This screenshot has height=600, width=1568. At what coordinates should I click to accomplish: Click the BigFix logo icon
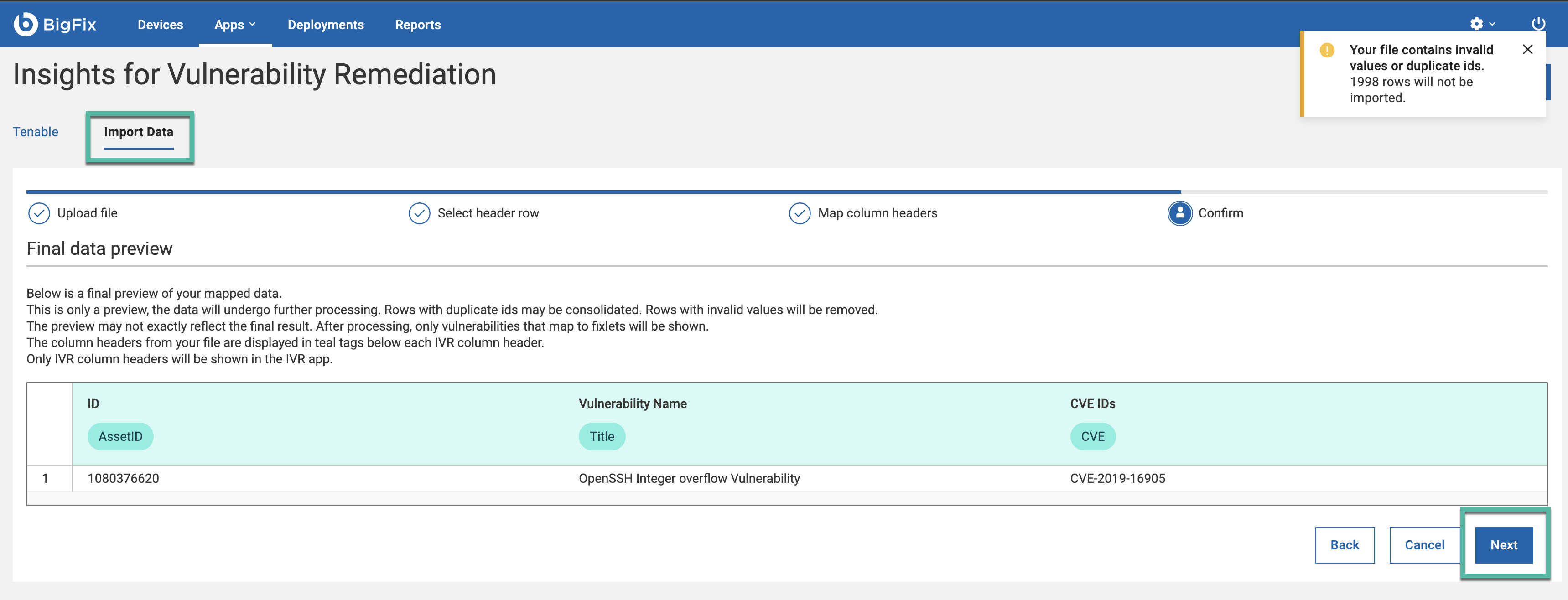26,24
